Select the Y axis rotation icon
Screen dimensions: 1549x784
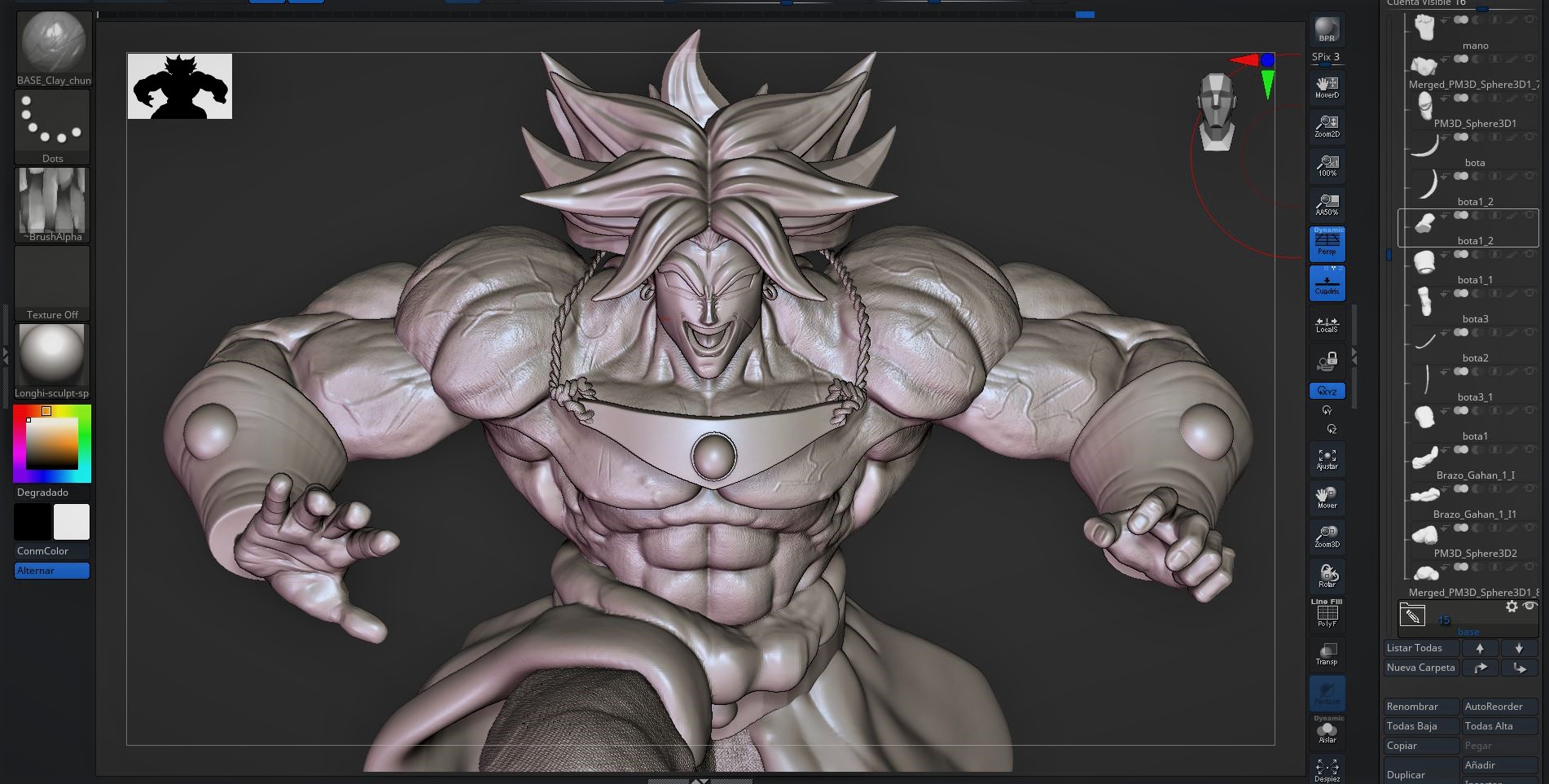coord(1327,410)
